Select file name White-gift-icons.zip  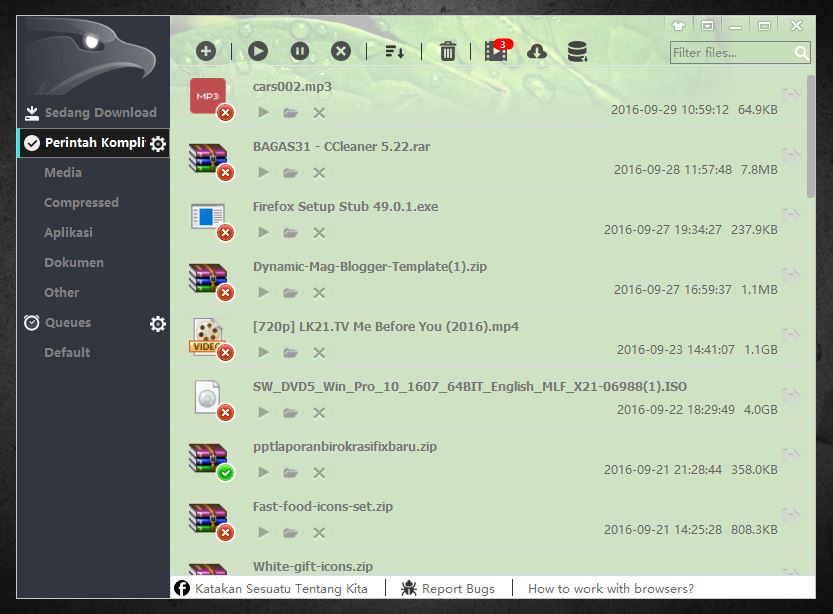[x=313, y=567]
